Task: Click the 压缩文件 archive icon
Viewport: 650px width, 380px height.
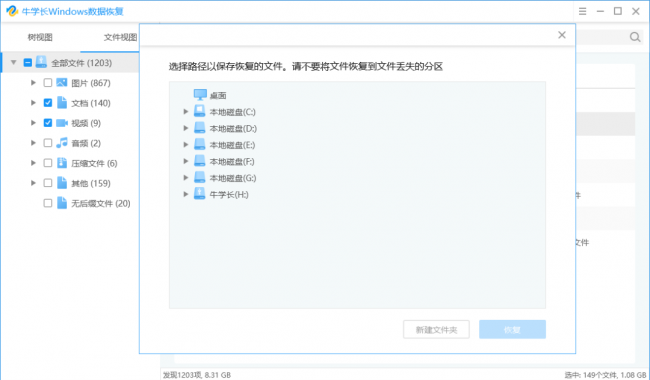Action: click(x=62, y=163)
